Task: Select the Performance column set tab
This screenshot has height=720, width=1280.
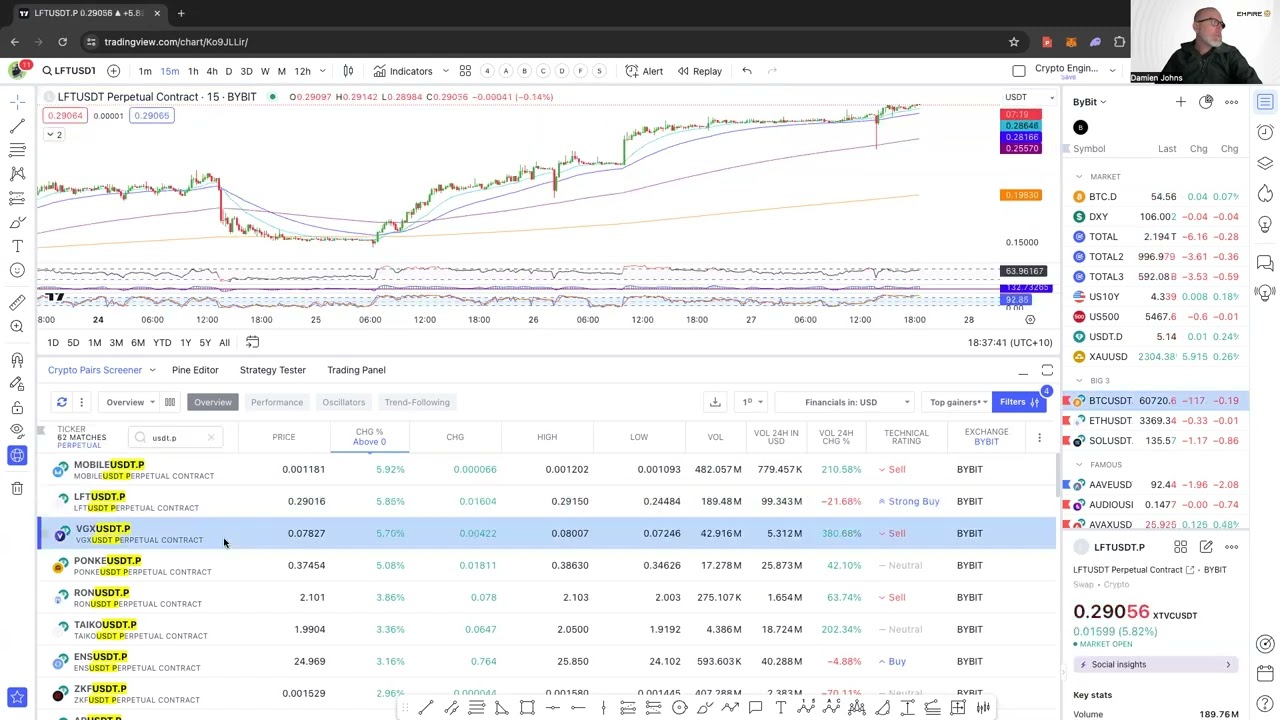Action: point(277,402)
